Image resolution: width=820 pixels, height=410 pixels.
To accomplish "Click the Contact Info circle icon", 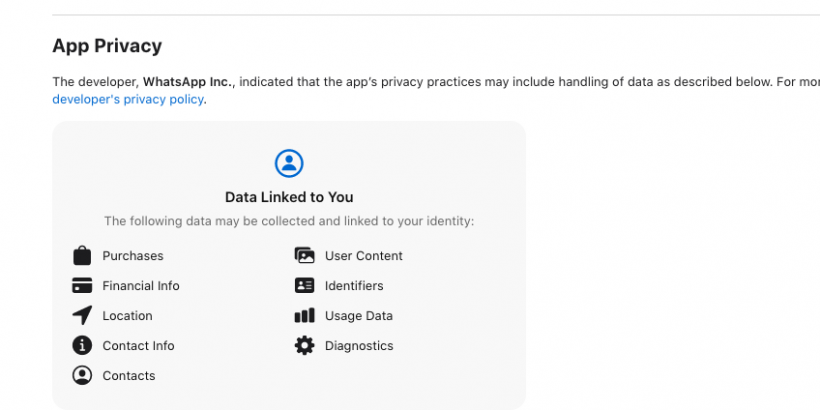I will coord(82,346).
